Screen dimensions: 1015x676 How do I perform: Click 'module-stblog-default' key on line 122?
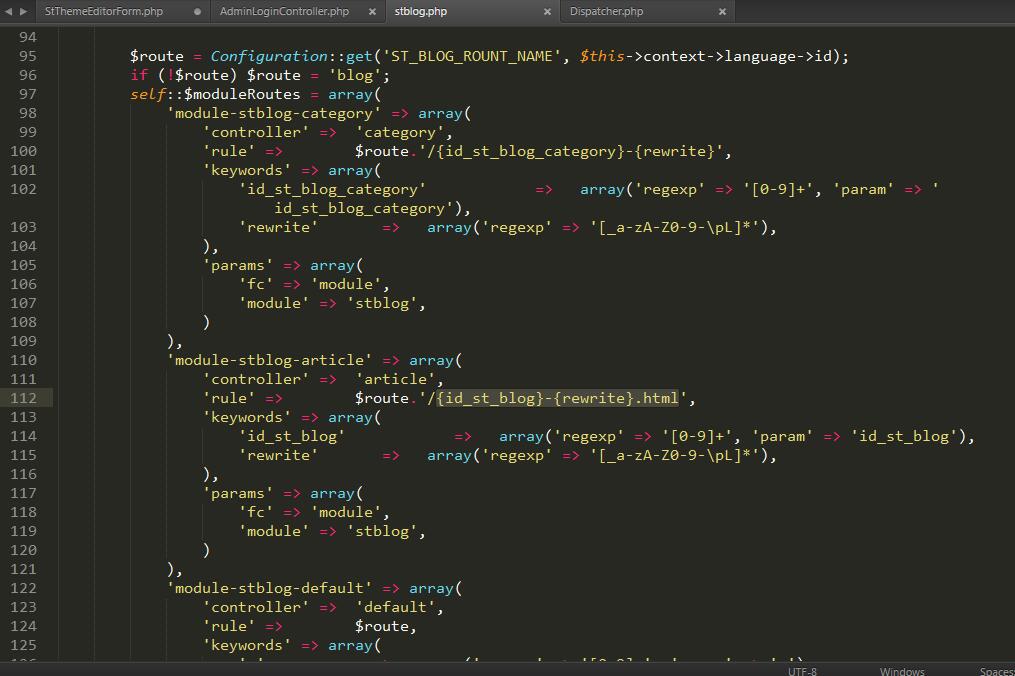(x=269, y=588)
